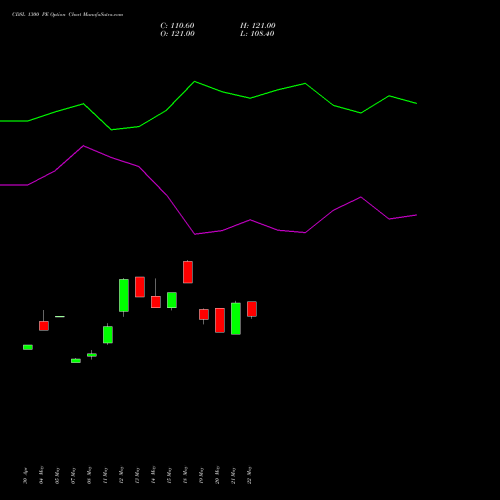Viewport: 500px width, 500px height.
Task: Click the 15 May date label
Action: point(169,476)
